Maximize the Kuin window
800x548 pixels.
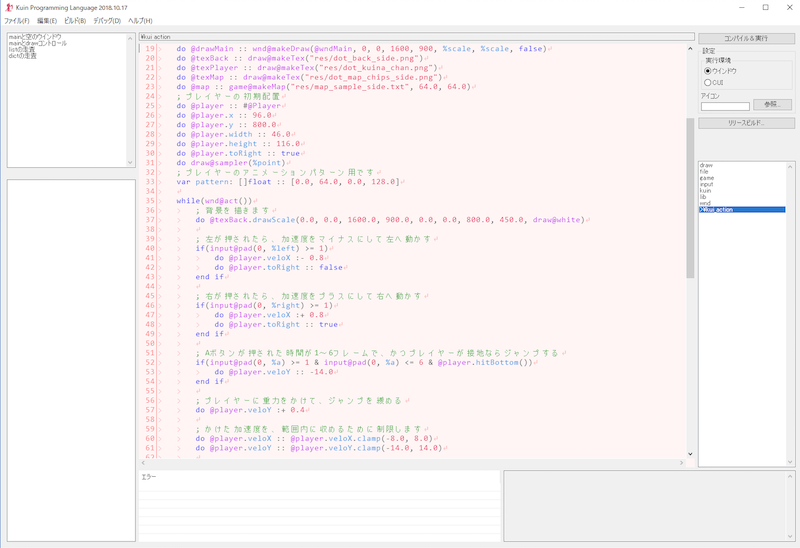tap(765, 8)
